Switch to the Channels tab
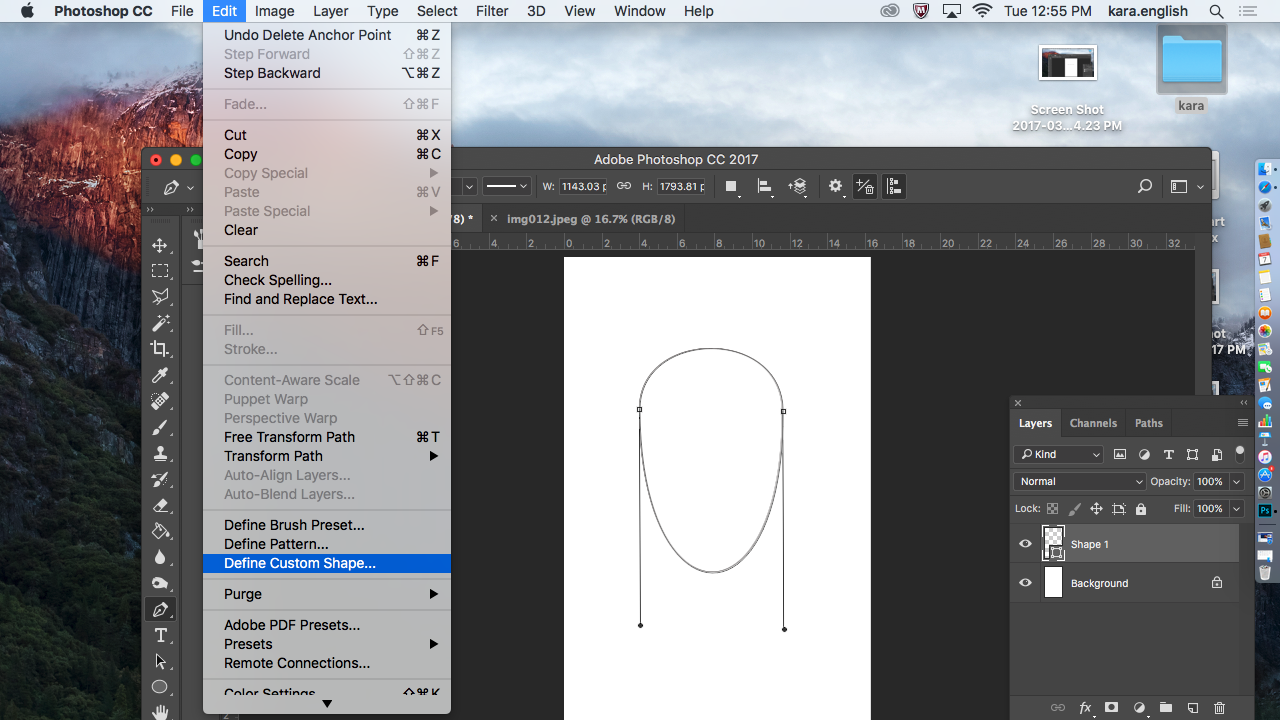 coord(1092,422)
